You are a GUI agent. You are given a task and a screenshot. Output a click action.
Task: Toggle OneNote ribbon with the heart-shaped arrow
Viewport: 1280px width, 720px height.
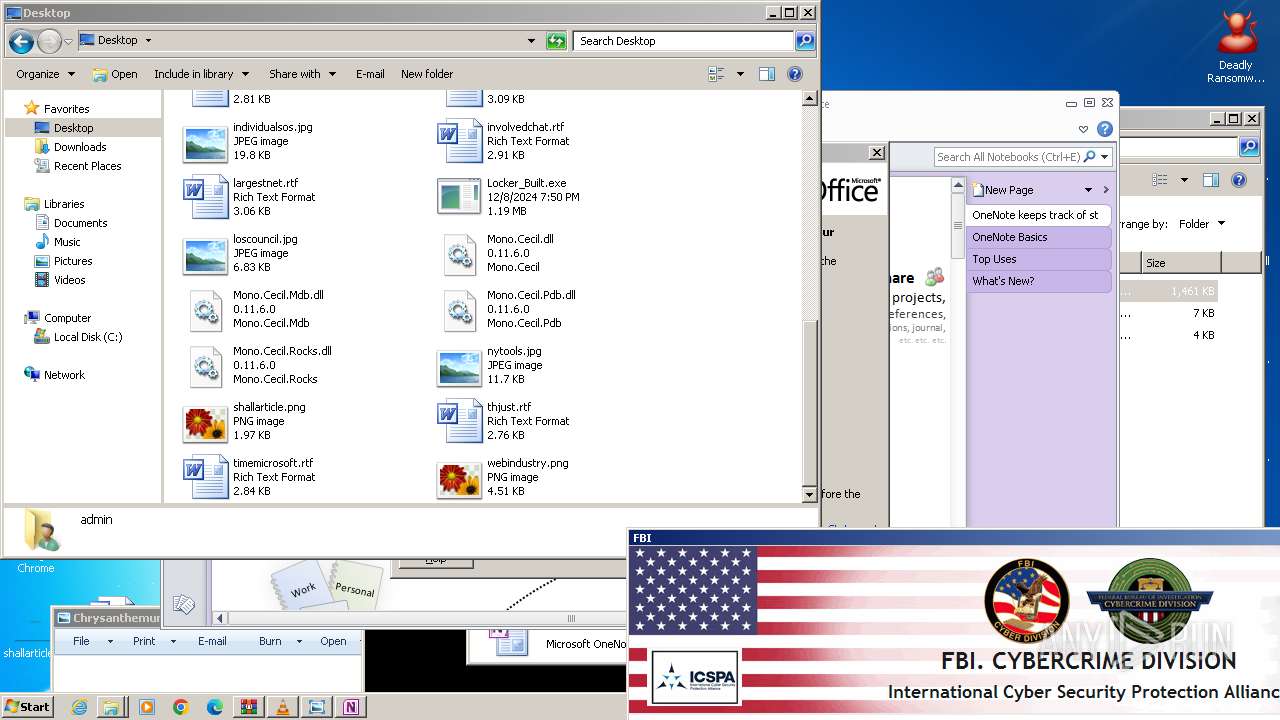[x=1083, y=129]
